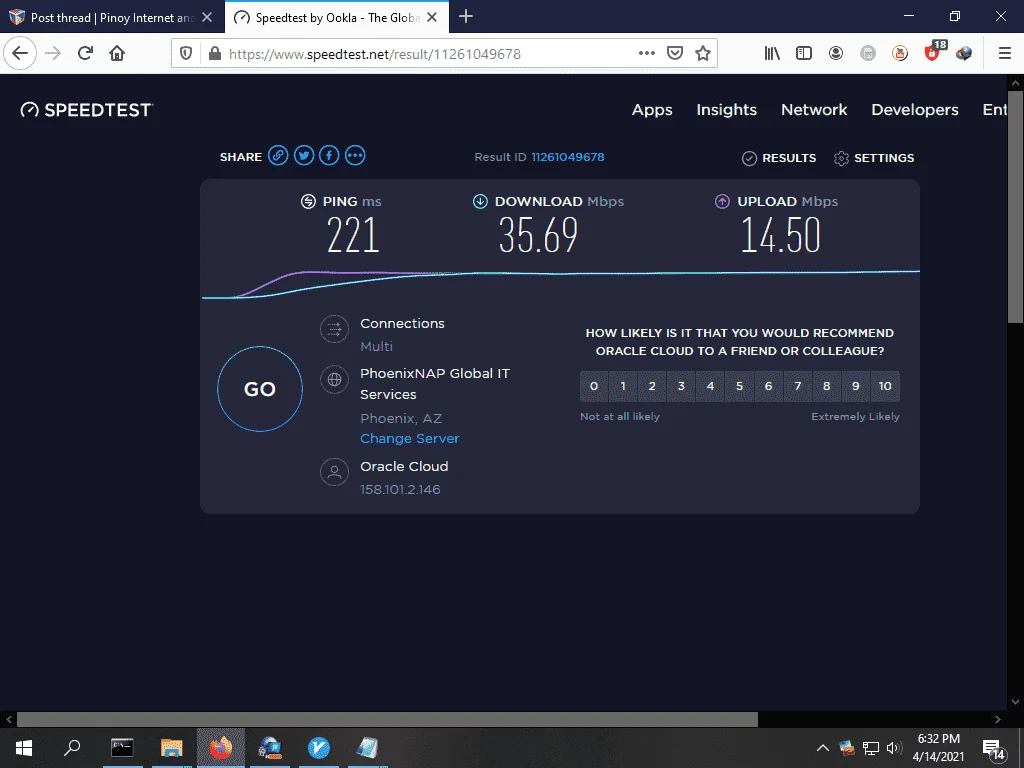Close the Speedtest by Ookla tab

(x=432, y=18)
